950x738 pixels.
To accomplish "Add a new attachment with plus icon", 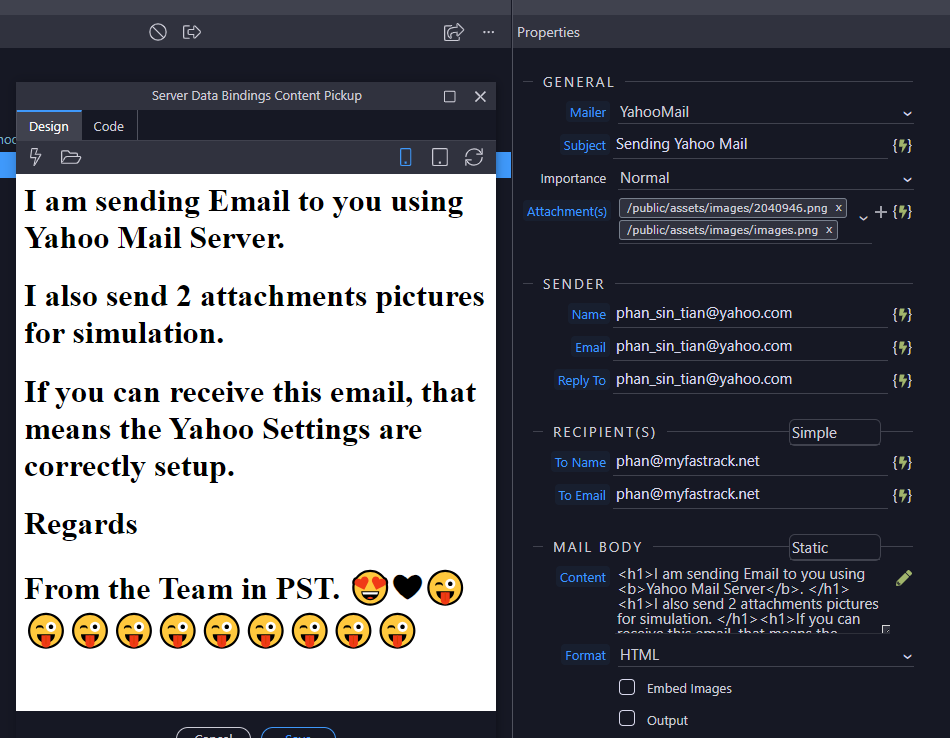I will (x=881, y=211).
